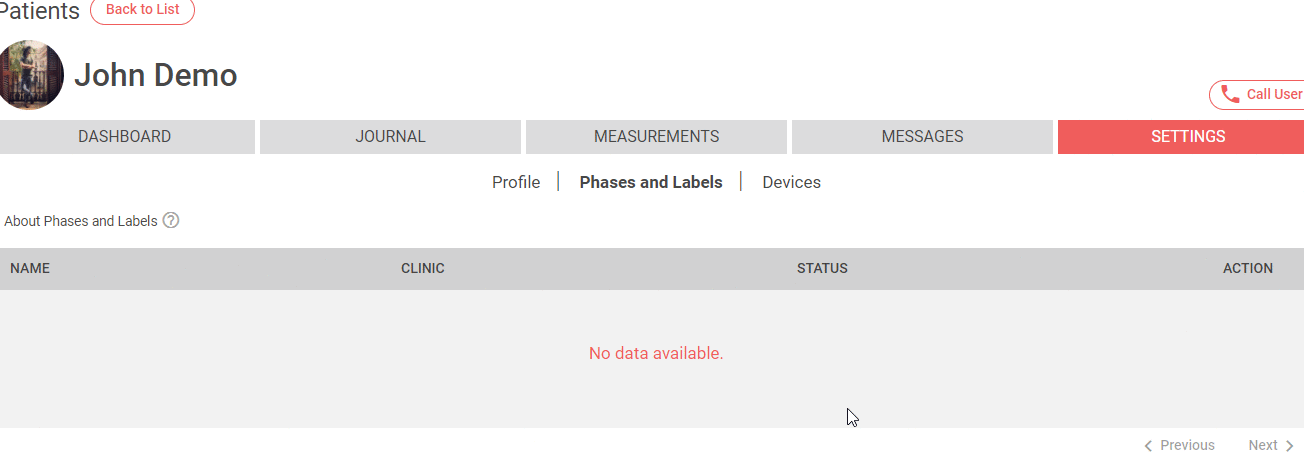Click the Action column header

[1247, 268]
